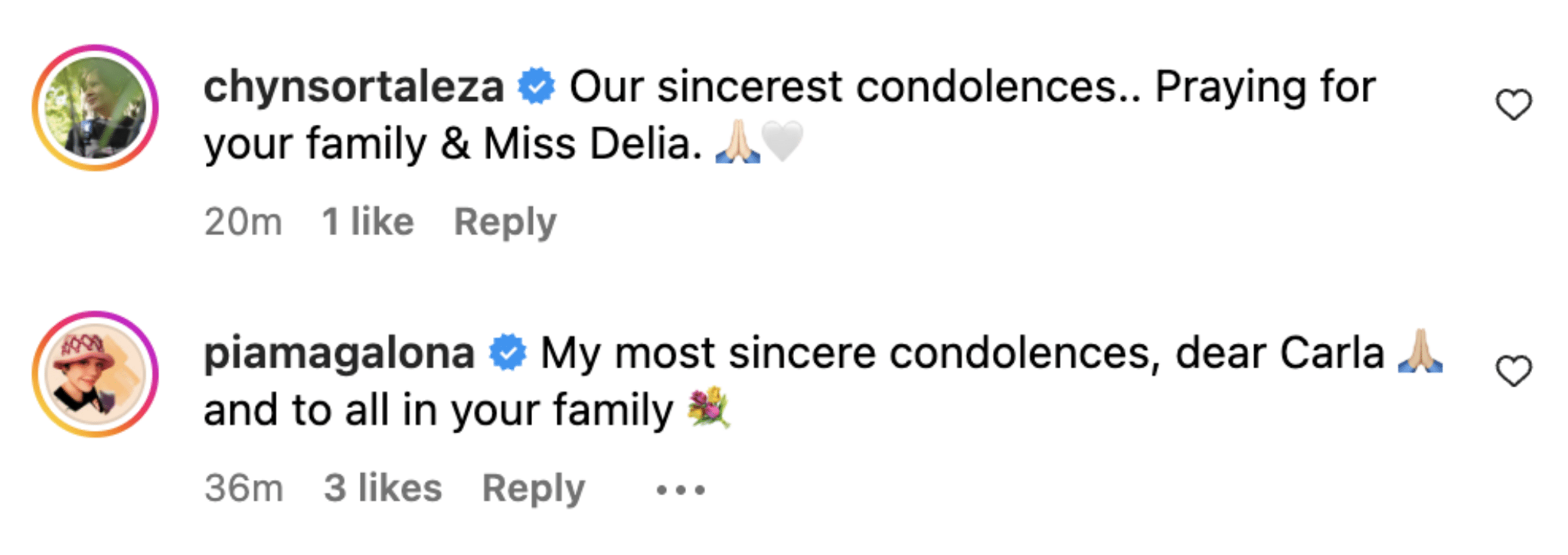Reply to piamagalona's condolences comment
This screenshot has width=1568, height=555.
pyautogui.click(x=533, y=488)
